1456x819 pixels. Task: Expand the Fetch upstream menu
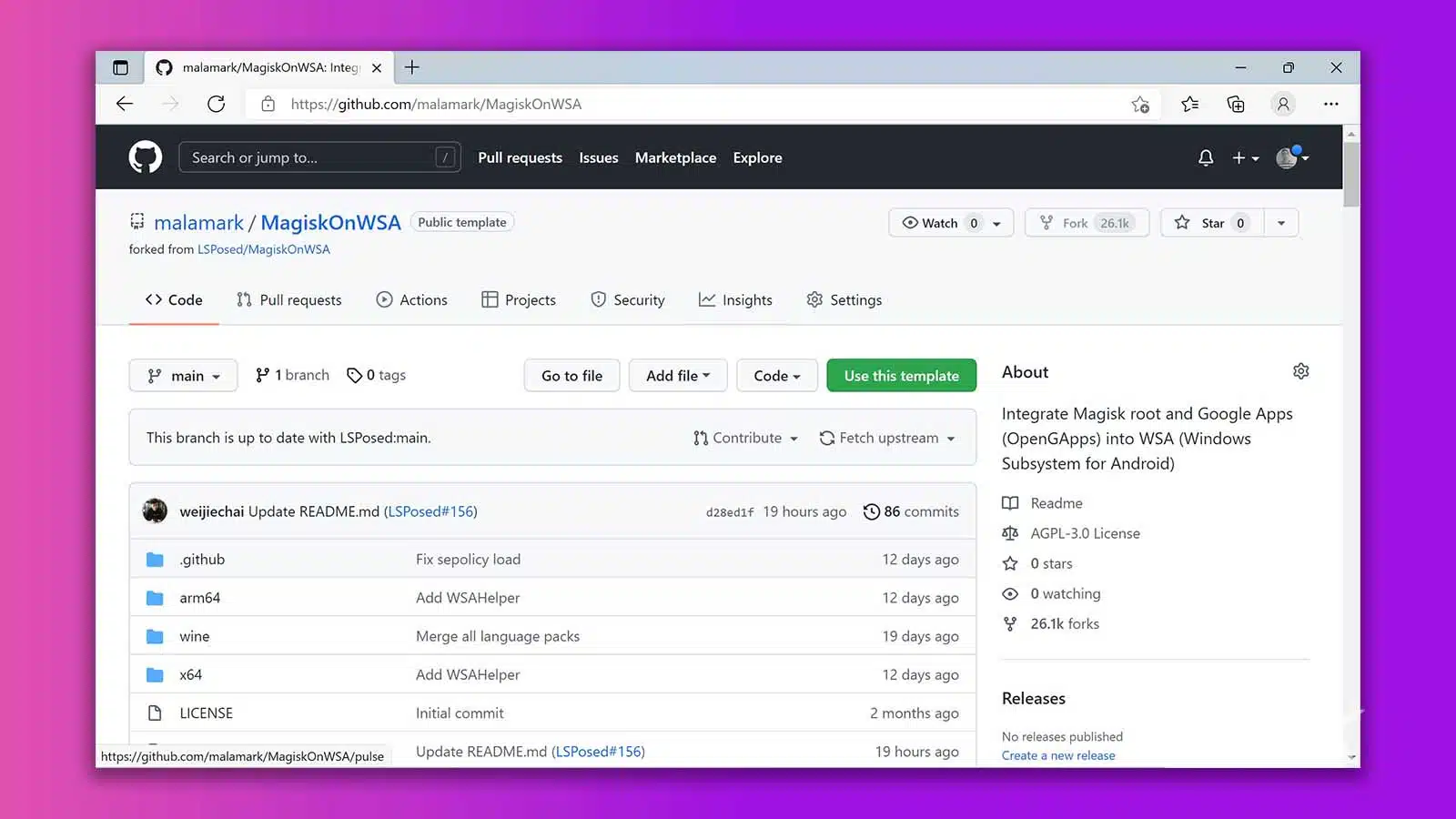point(887,438)
